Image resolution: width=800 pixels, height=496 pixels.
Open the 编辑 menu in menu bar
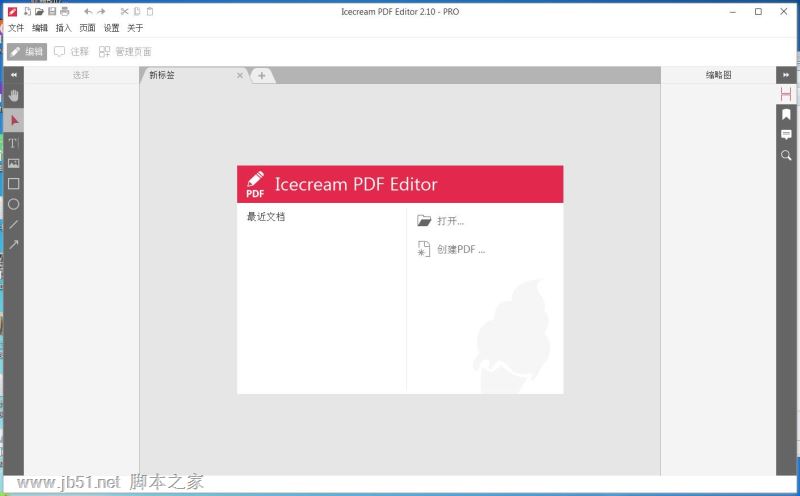[40, 28]
